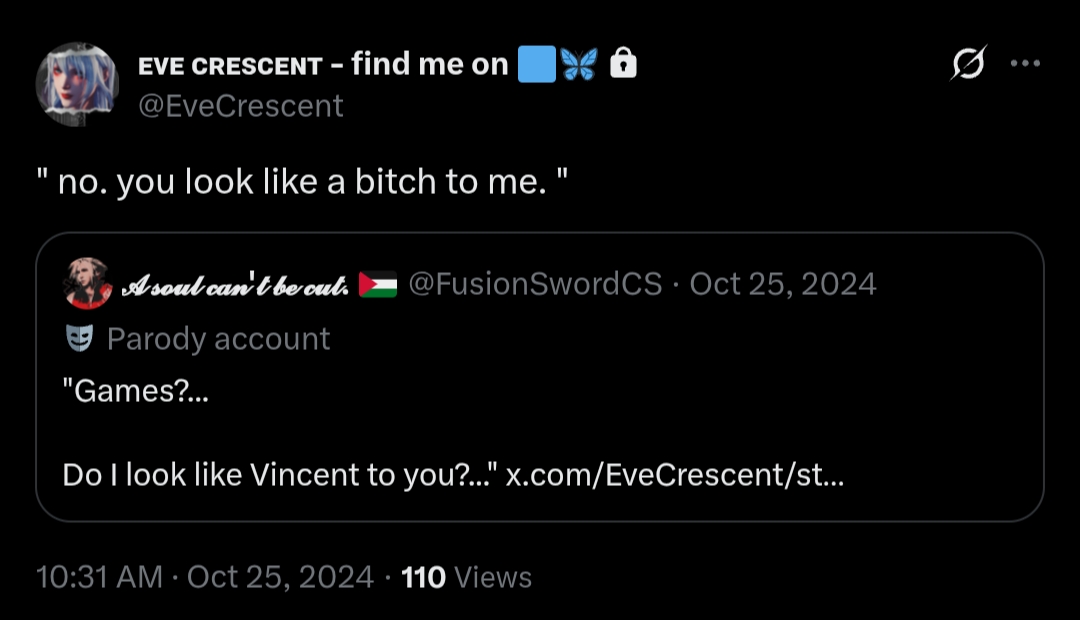Open Eve Crescent's profile avatar
This screenshot has height=620, width=1080.
[x=77, y=84]
